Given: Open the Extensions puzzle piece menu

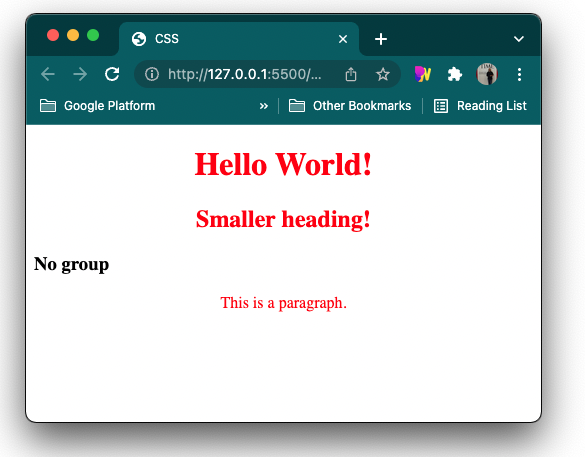Looking at the screenshot, I should click(x=454, y=74).
